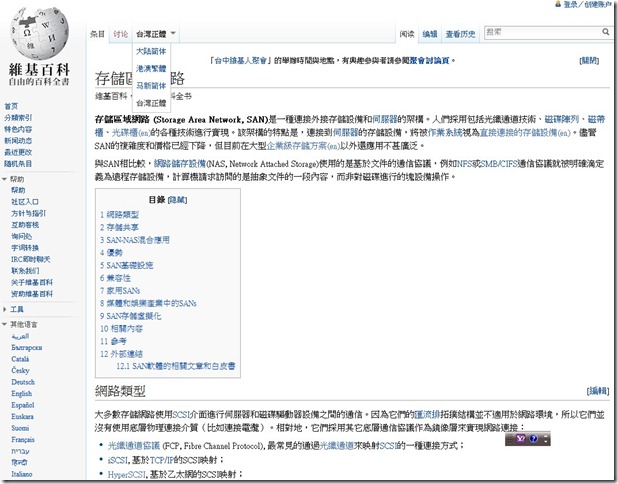This screenshot has height=484, width=618.
Task: Jump to contents entry 2 存儲共享
Action: click(x=119, y=227)
